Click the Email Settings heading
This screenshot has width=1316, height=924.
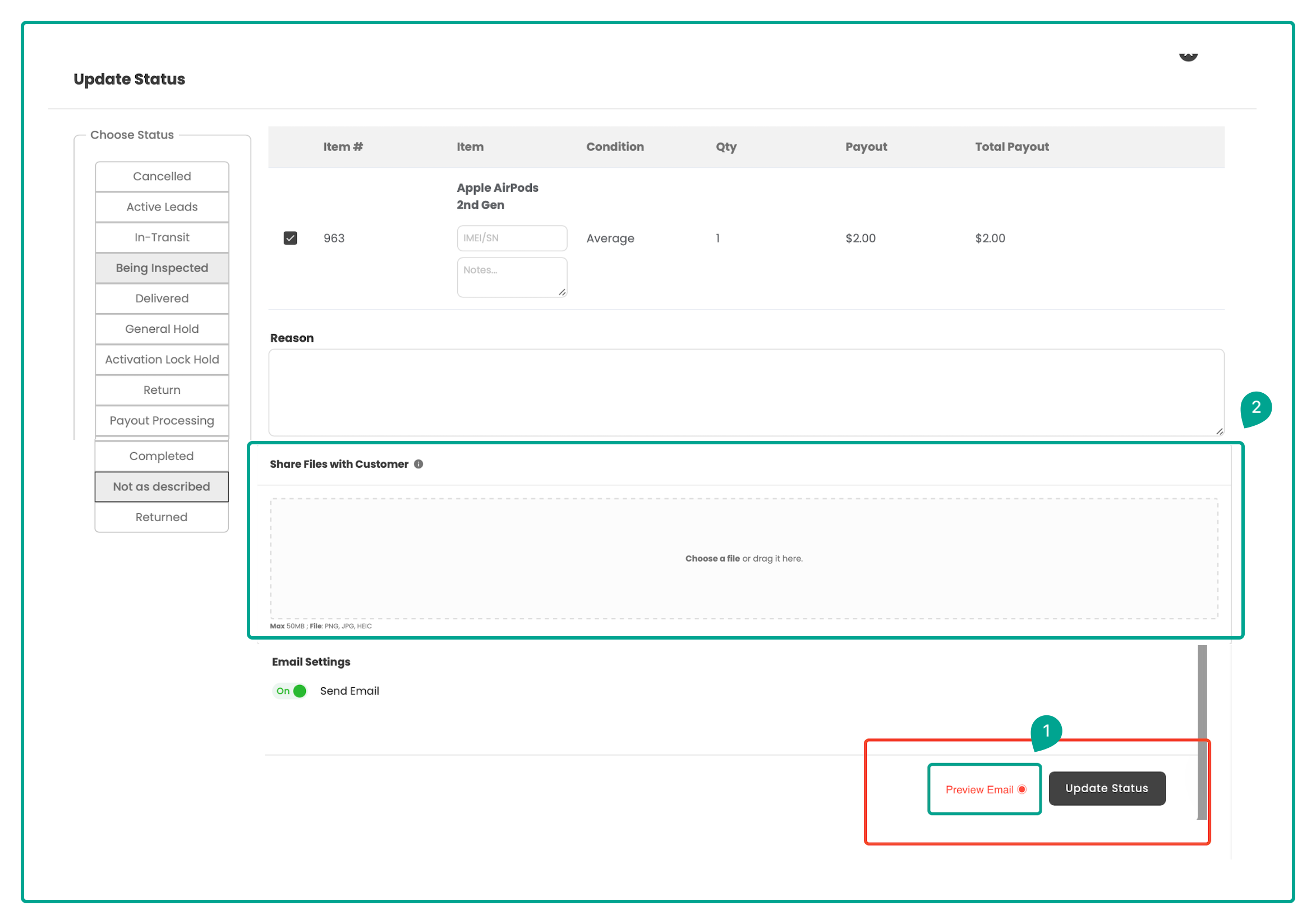(311, 662)
